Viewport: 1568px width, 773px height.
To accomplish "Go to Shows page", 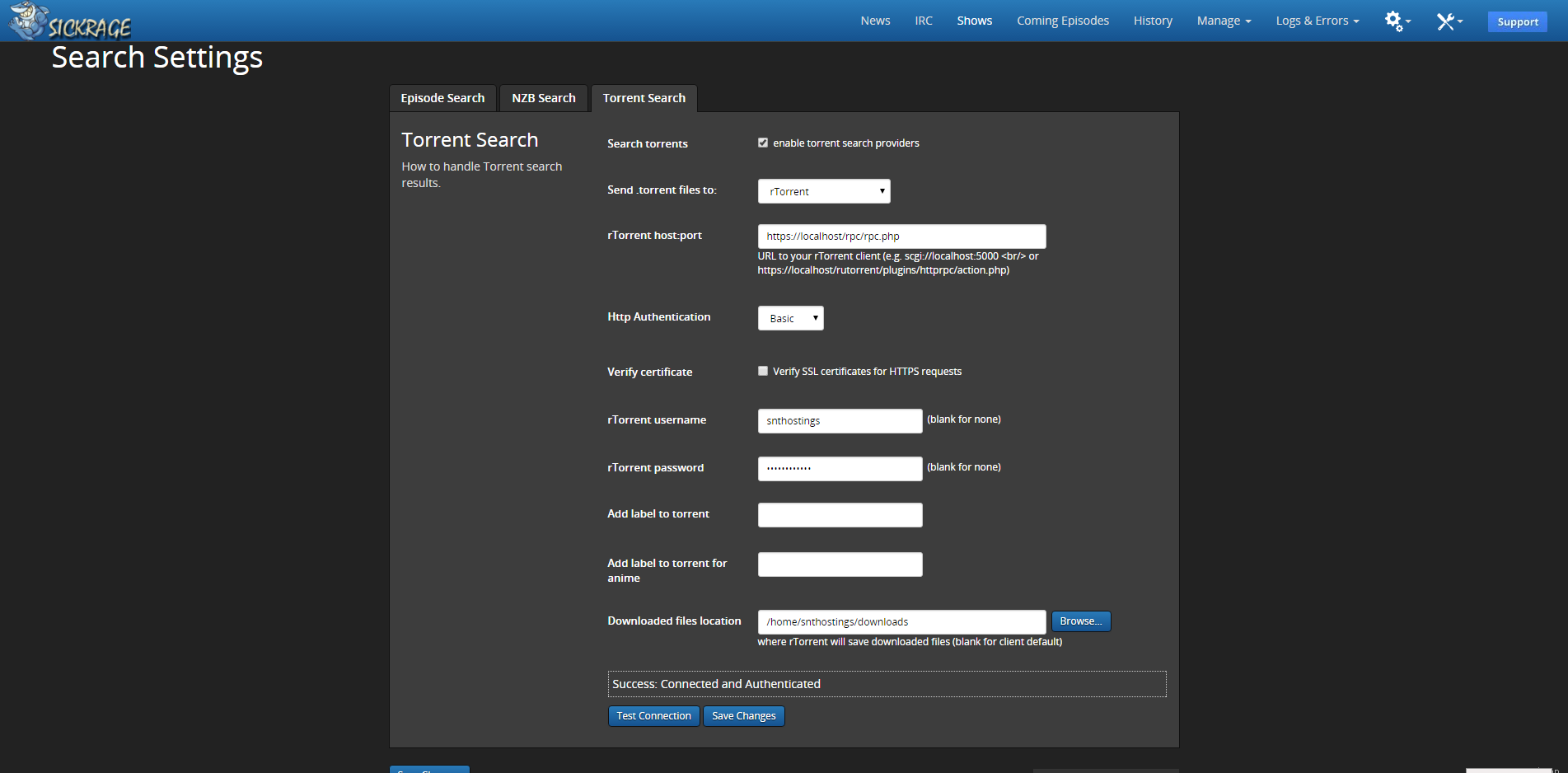I will pos(975,21).
